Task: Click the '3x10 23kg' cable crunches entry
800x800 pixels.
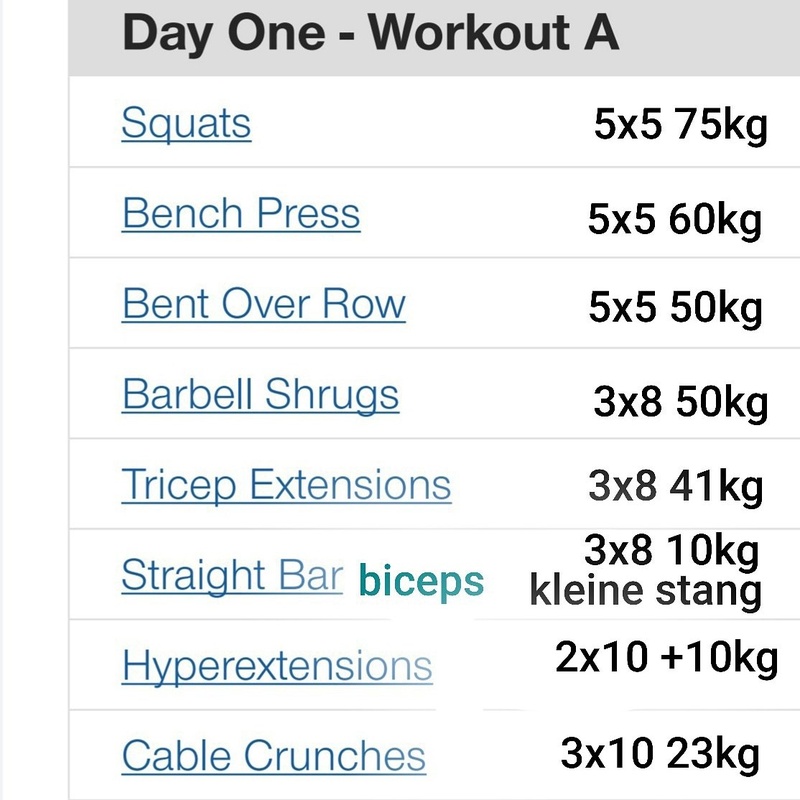Action: click(x=661, y=752)
